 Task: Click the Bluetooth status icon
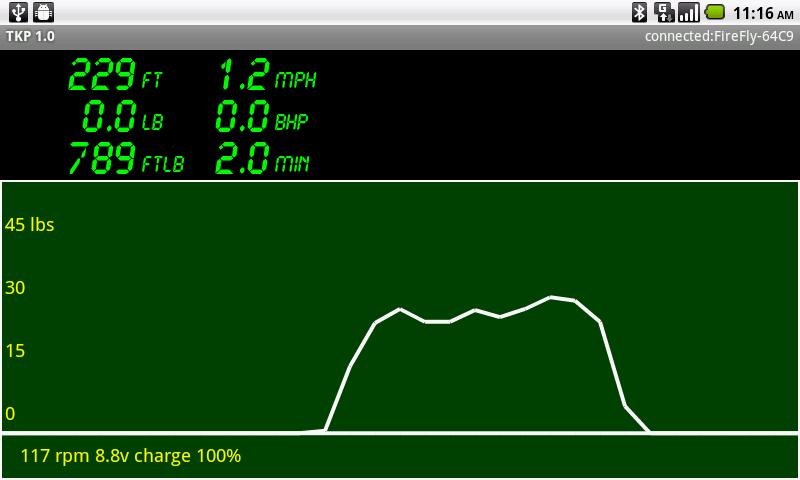[x=639, y=12]
